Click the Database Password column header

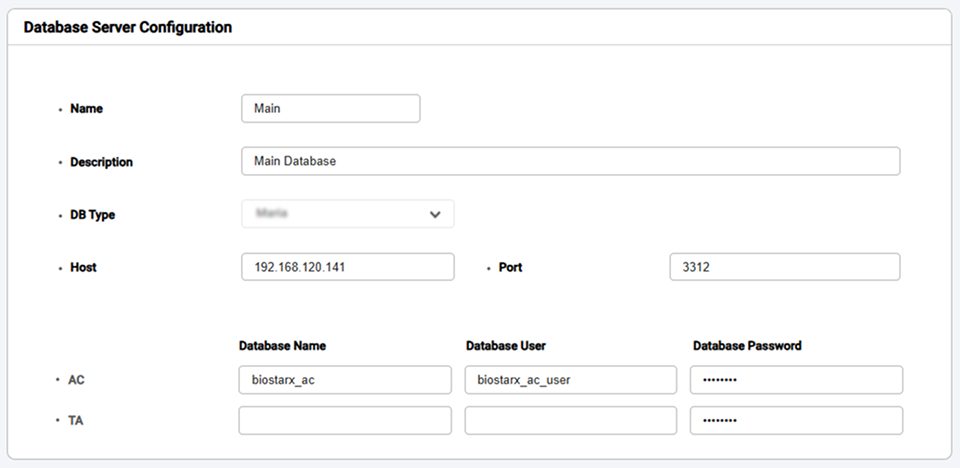(x=747, y=346)
